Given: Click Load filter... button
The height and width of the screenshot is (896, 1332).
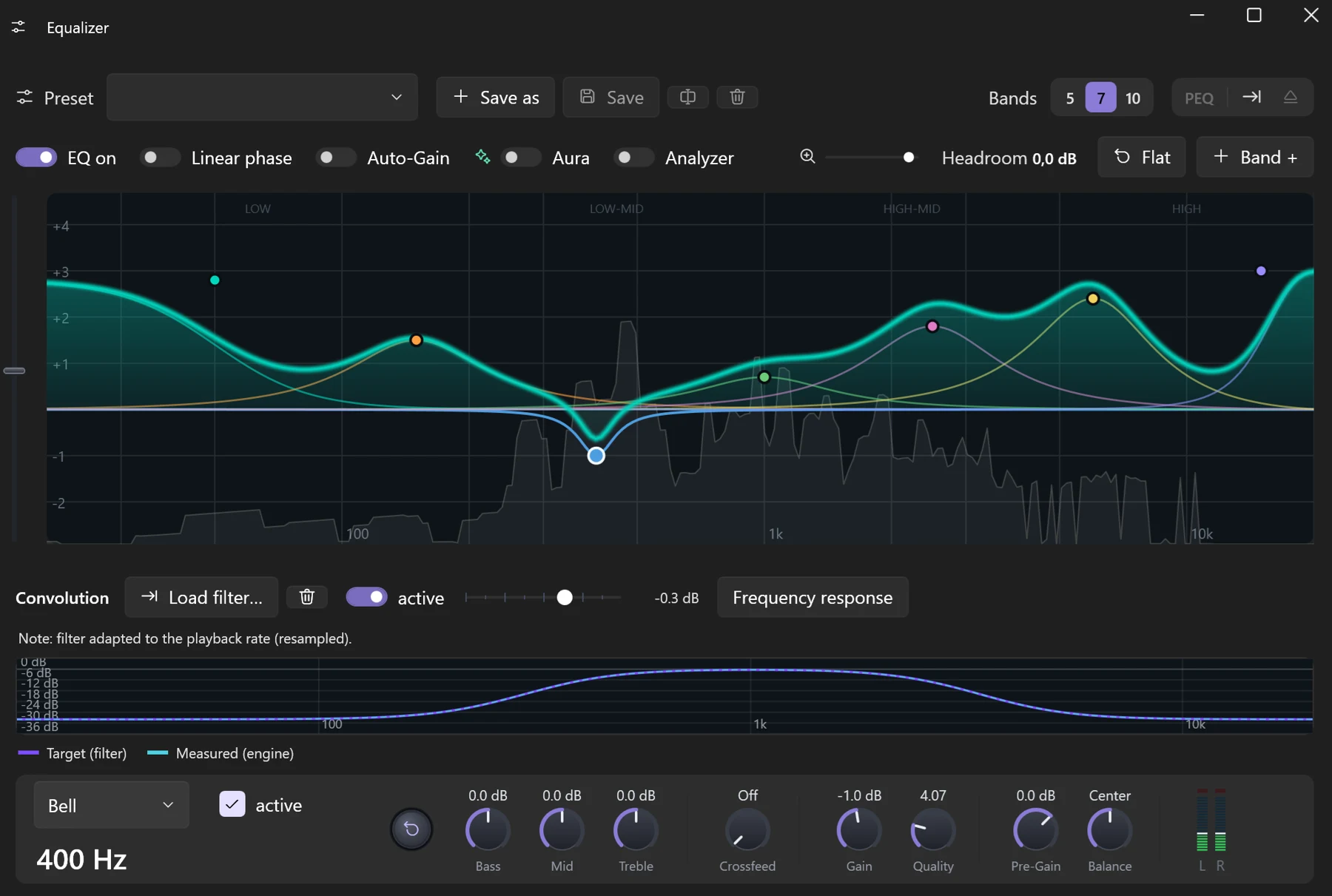Looking at the screenshot, I should click(x=201, y=597).
